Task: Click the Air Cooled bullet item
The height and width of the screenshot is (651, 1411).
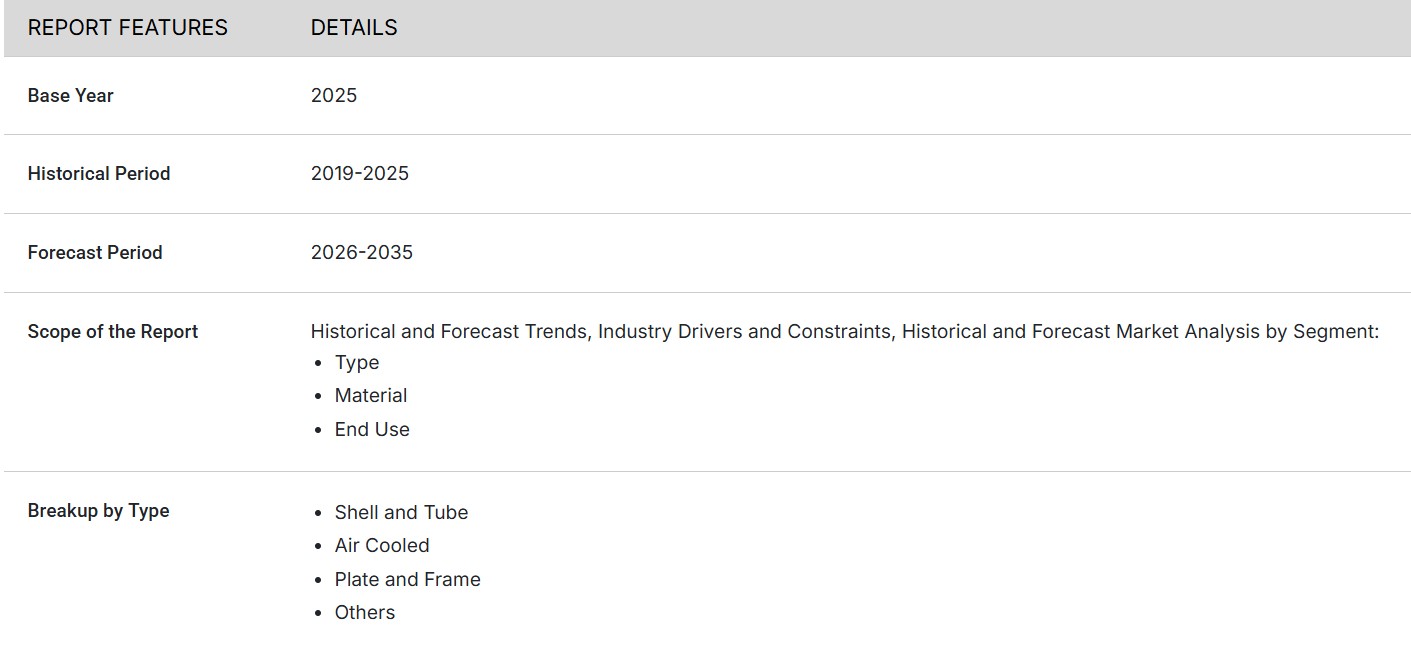Action: pos(382,546)
